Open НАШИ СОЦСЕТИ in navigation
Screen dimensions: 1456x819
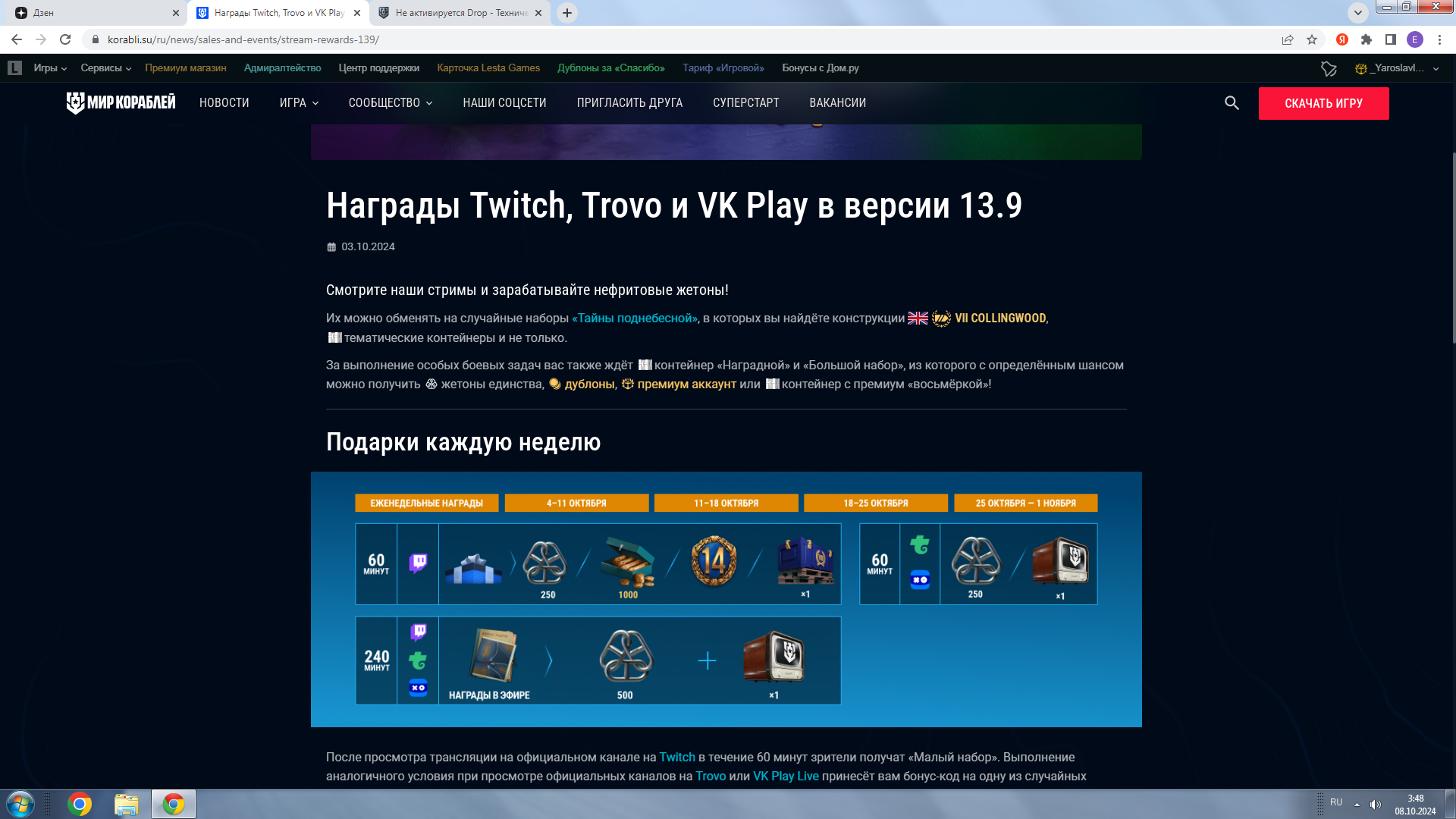[504, 103]
